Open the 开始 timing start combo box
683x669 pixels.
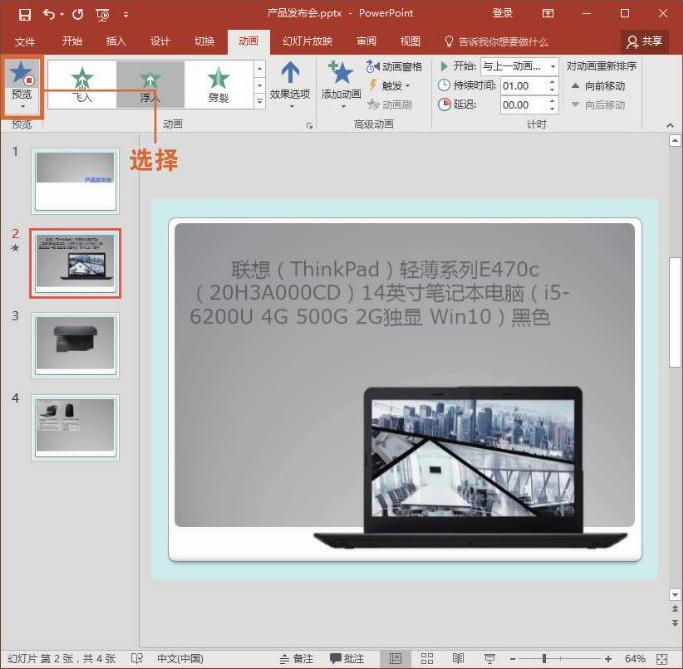(x=519, y=67)
